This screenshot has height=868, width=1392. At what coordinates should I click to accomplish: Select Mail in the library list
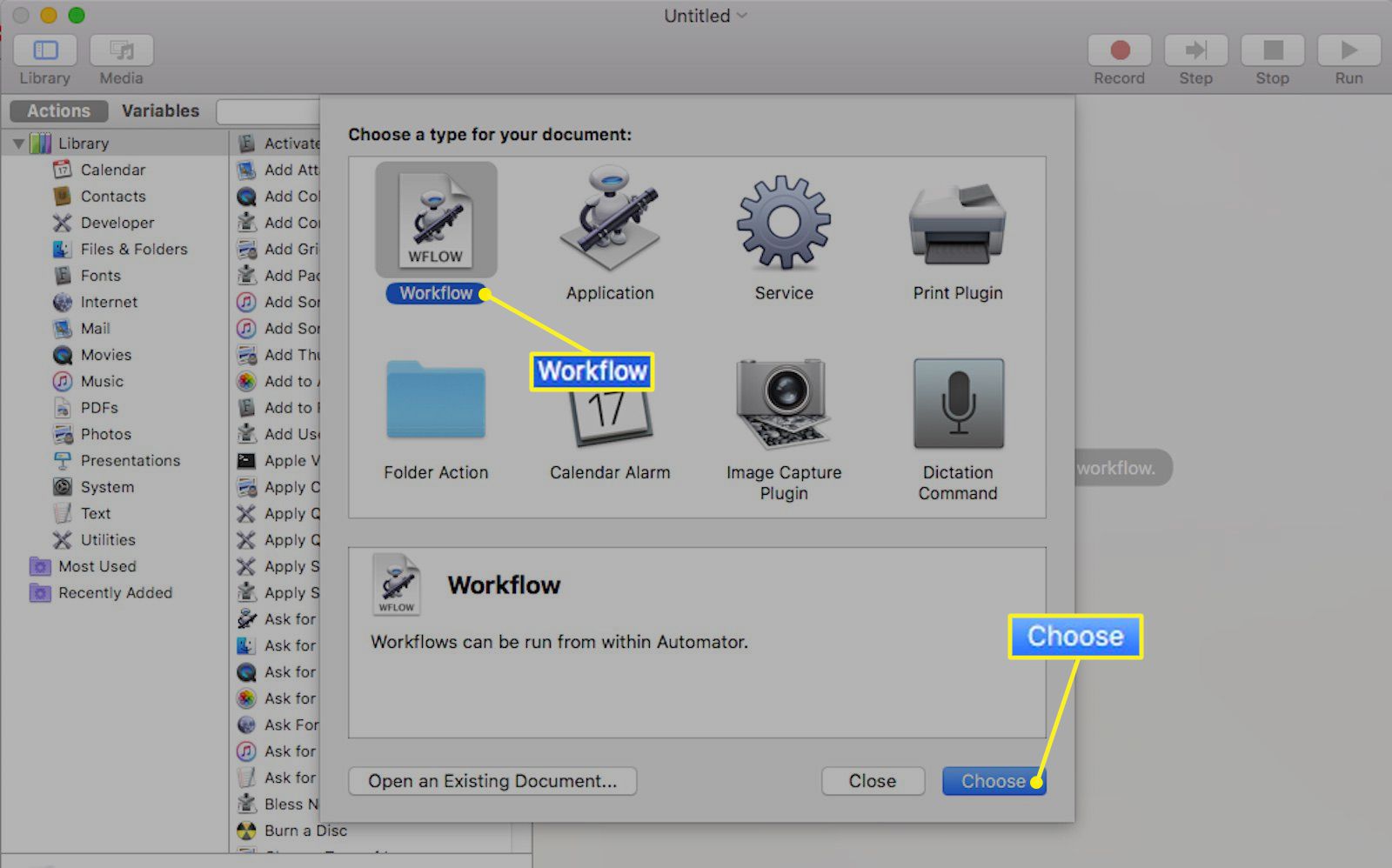[x=95, y=329]
